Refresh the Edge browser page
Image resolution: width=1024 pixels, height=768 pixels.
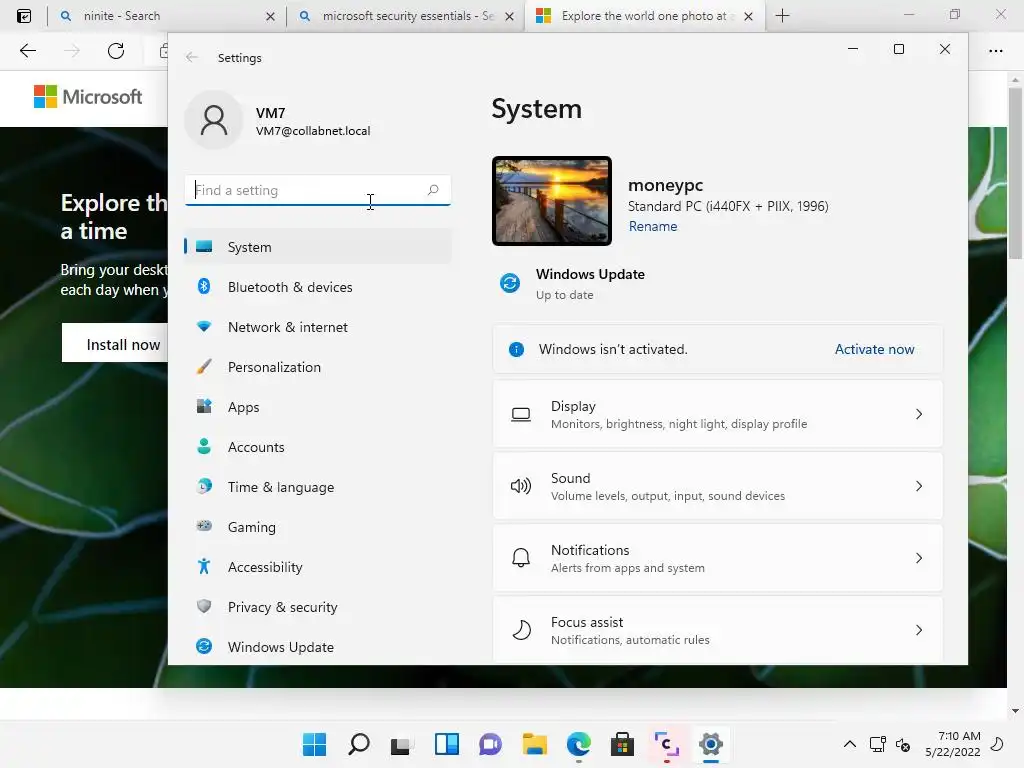coord(116,51)
